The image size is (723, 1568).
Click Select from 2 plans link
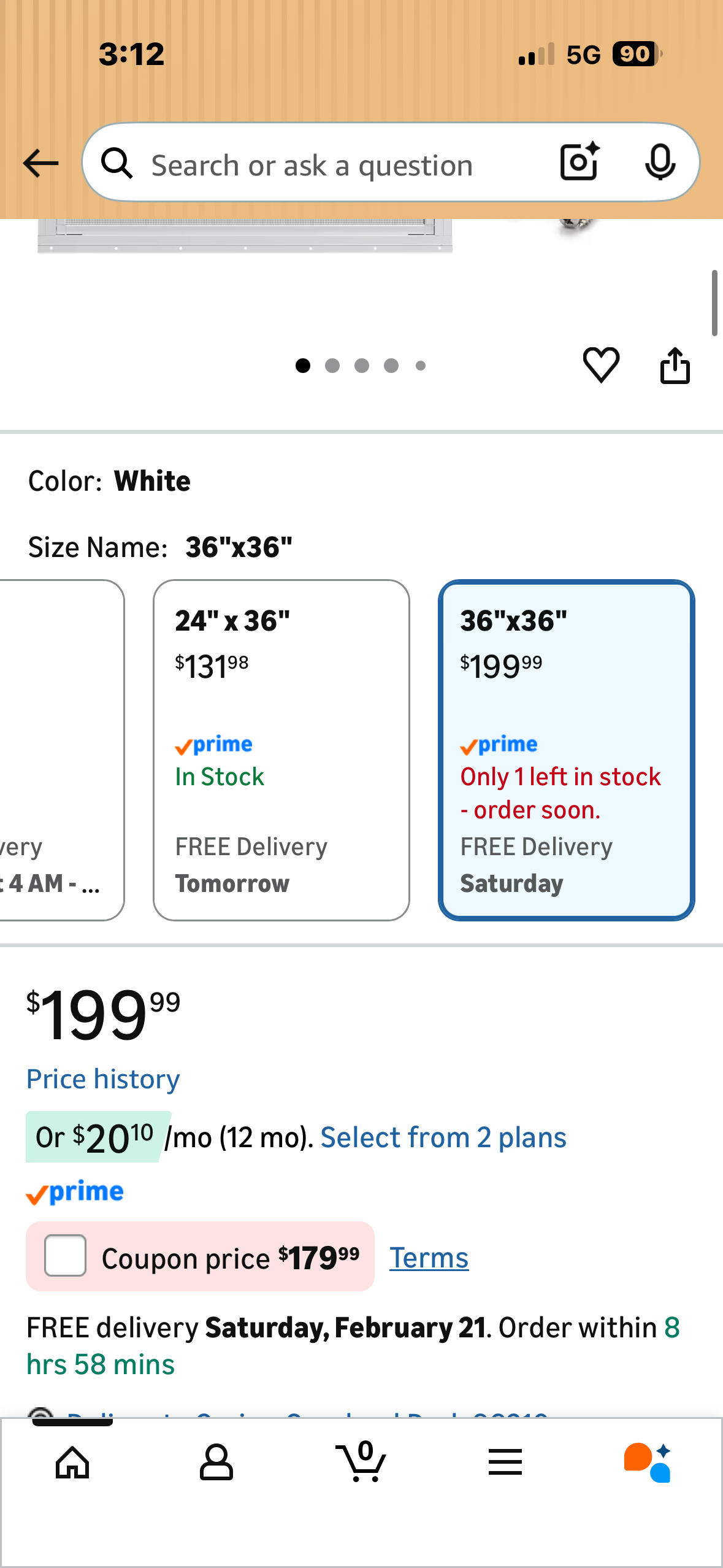(443, 1138)
